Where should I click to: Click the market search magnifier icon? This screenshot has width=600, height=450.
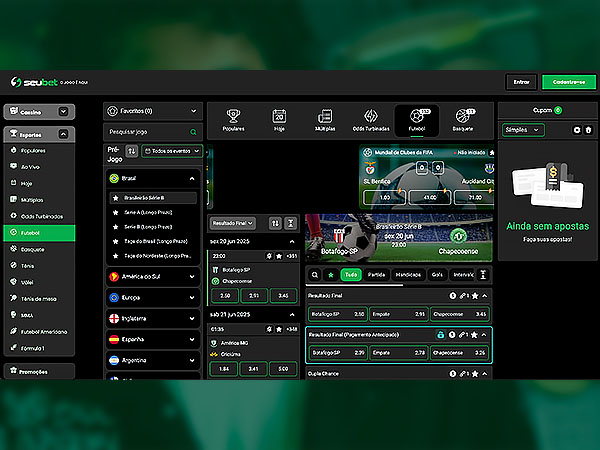[315, 274]
